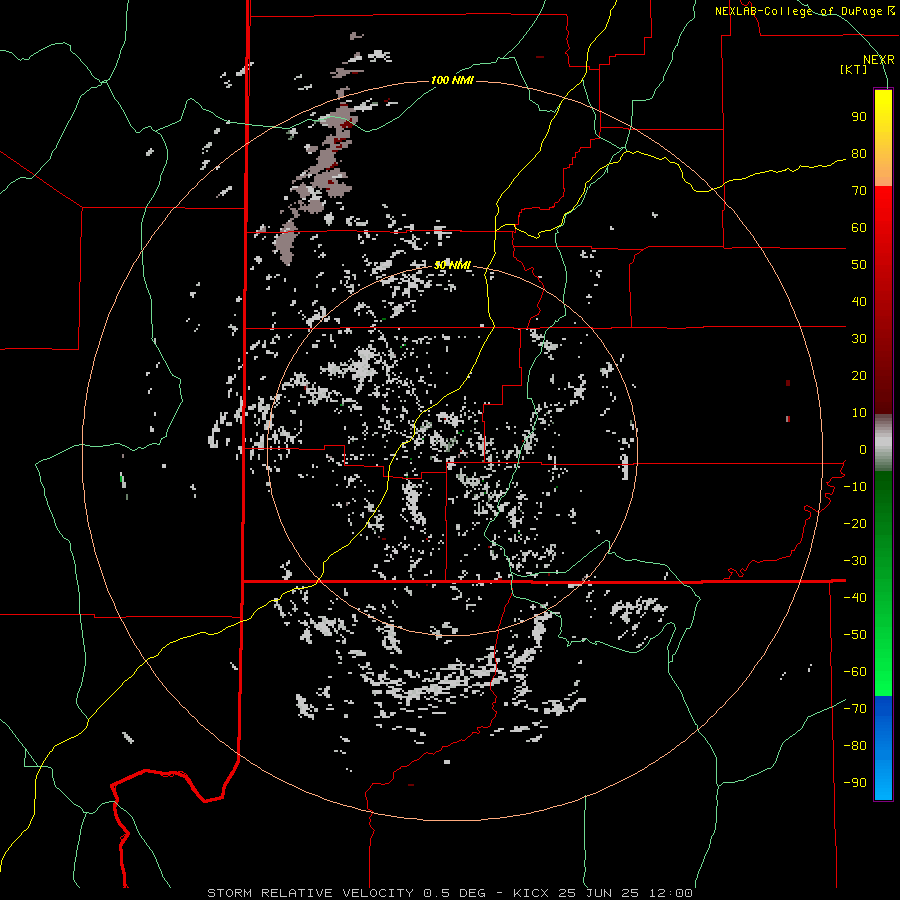
Task: Click the 50 NMI range ring label
Action: coord(452,265)
